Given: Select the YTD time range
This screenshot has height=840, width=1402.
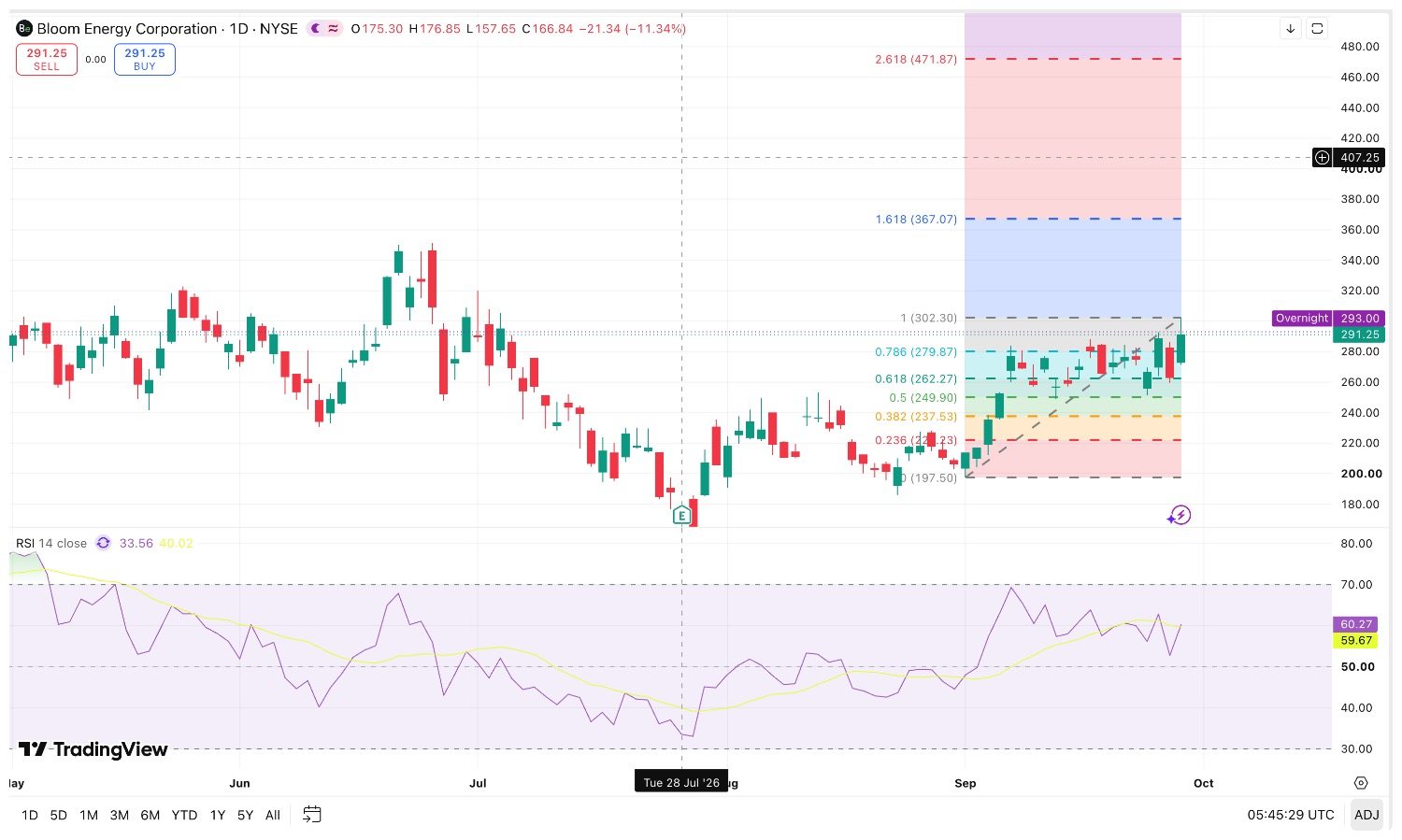Looking at the screenshot, I should tap(184, 815).
